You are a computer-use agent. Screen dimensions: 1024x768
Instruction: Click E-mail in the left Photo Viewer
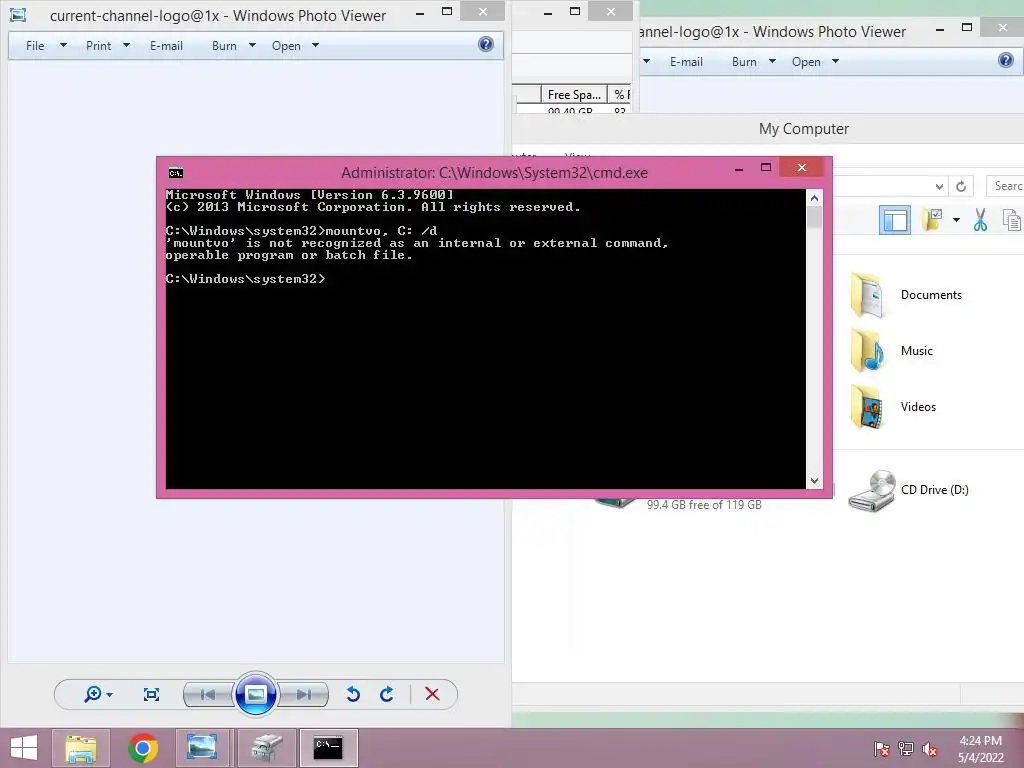click(167, 46)
